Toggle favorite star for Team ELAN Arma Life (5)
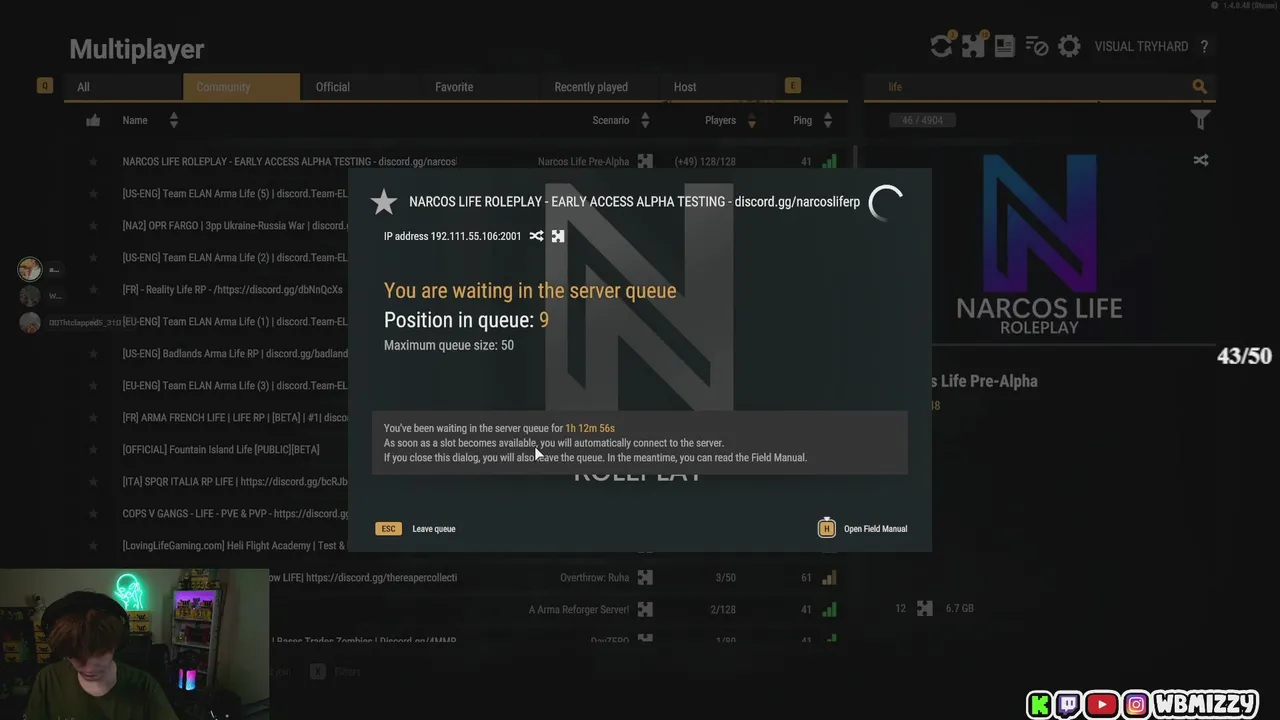Viewport: 1280px width, 720px height. (93, 193)
